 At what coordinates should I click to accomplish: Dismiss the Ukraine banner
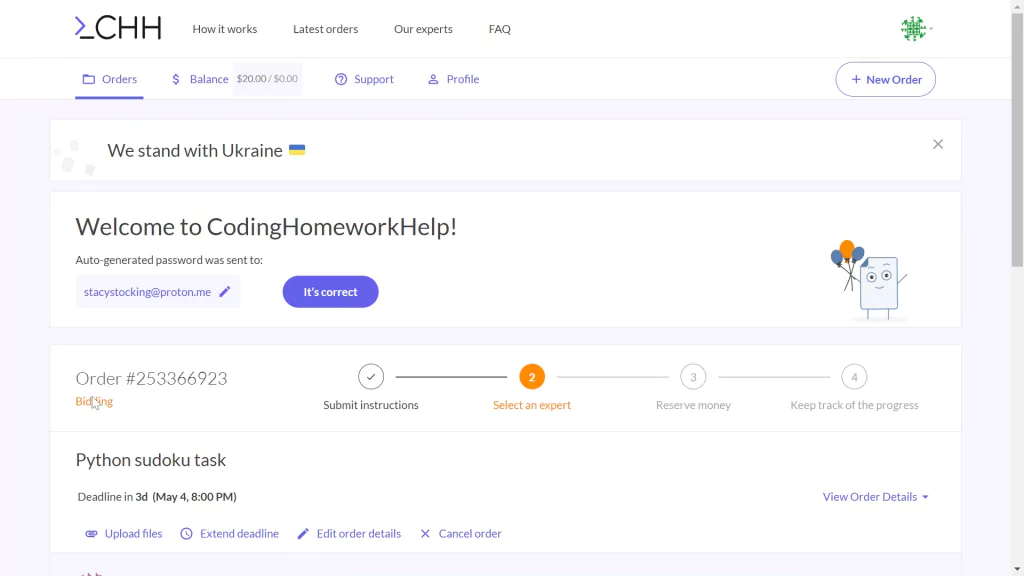point(938,144)
